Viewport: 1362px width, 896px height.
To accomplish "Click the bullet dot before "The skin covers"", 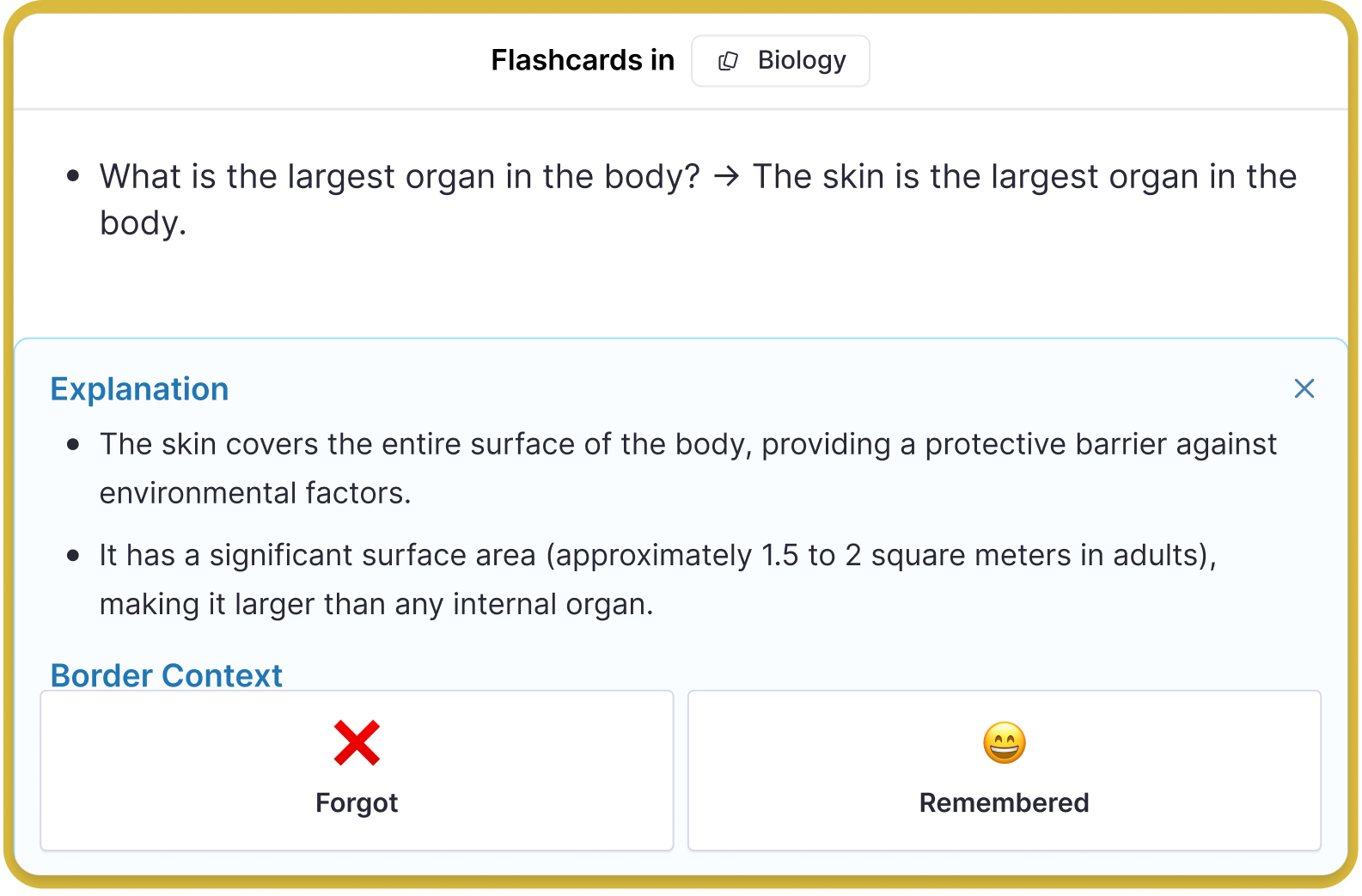I will [73, 444].
